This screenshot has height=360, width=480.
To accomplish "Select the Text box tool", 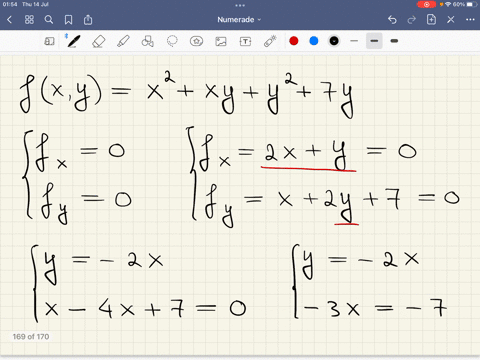I will [x=245, y=41].
